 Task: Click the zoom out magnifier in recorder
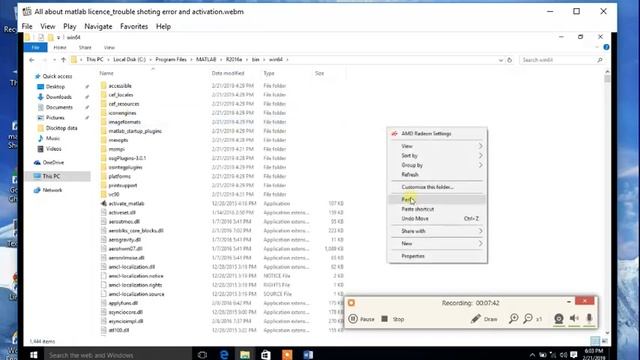[528, 318]
